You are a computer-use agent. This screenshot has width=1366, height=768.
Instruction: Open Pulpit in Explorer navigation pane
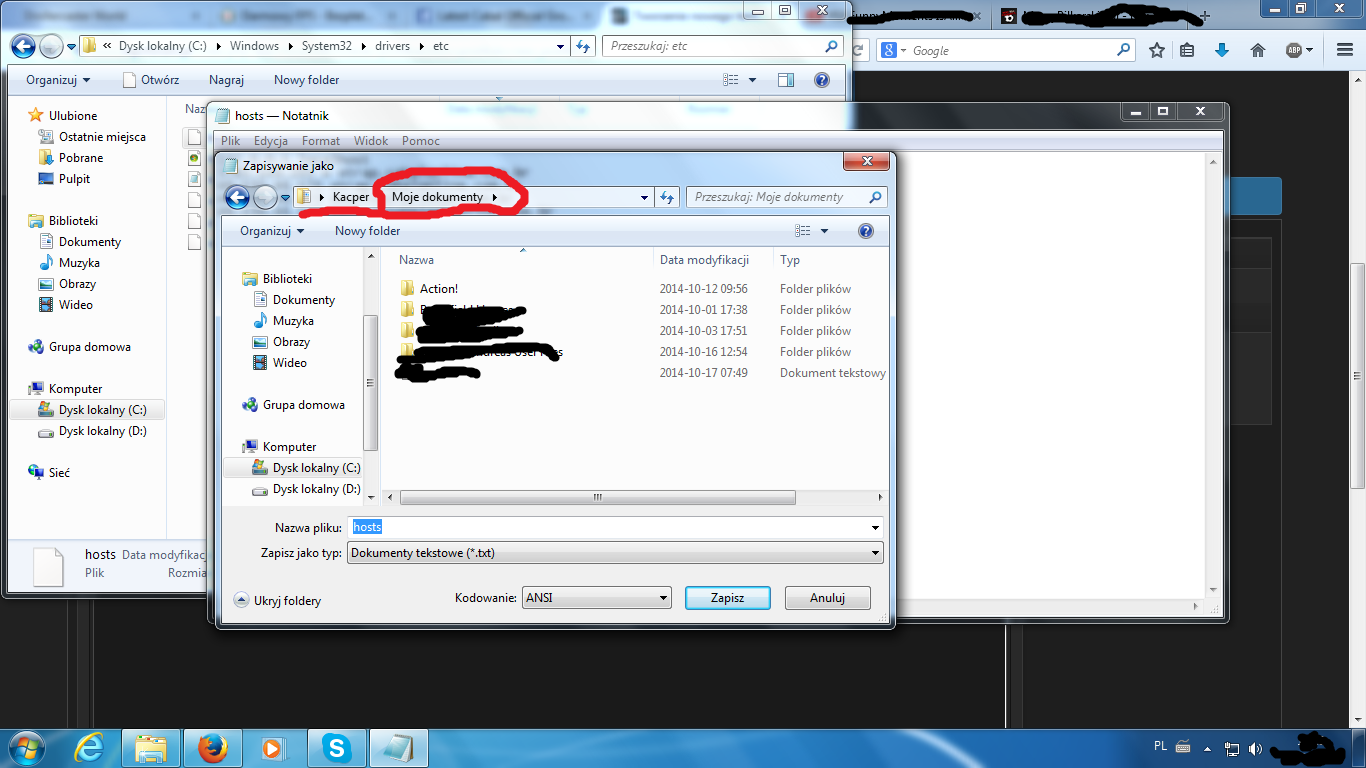(x=64, y=179)
